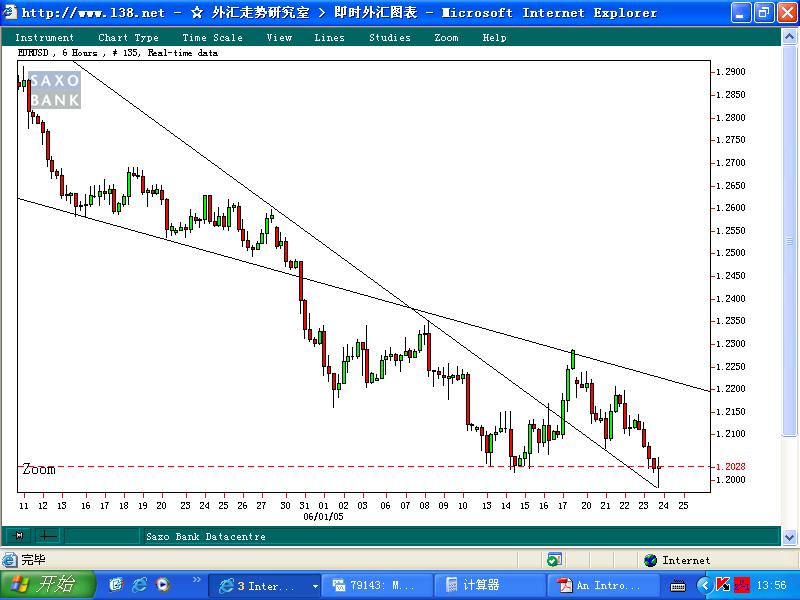Click the 06/01/05 date axis label

[x=323, y=517]
